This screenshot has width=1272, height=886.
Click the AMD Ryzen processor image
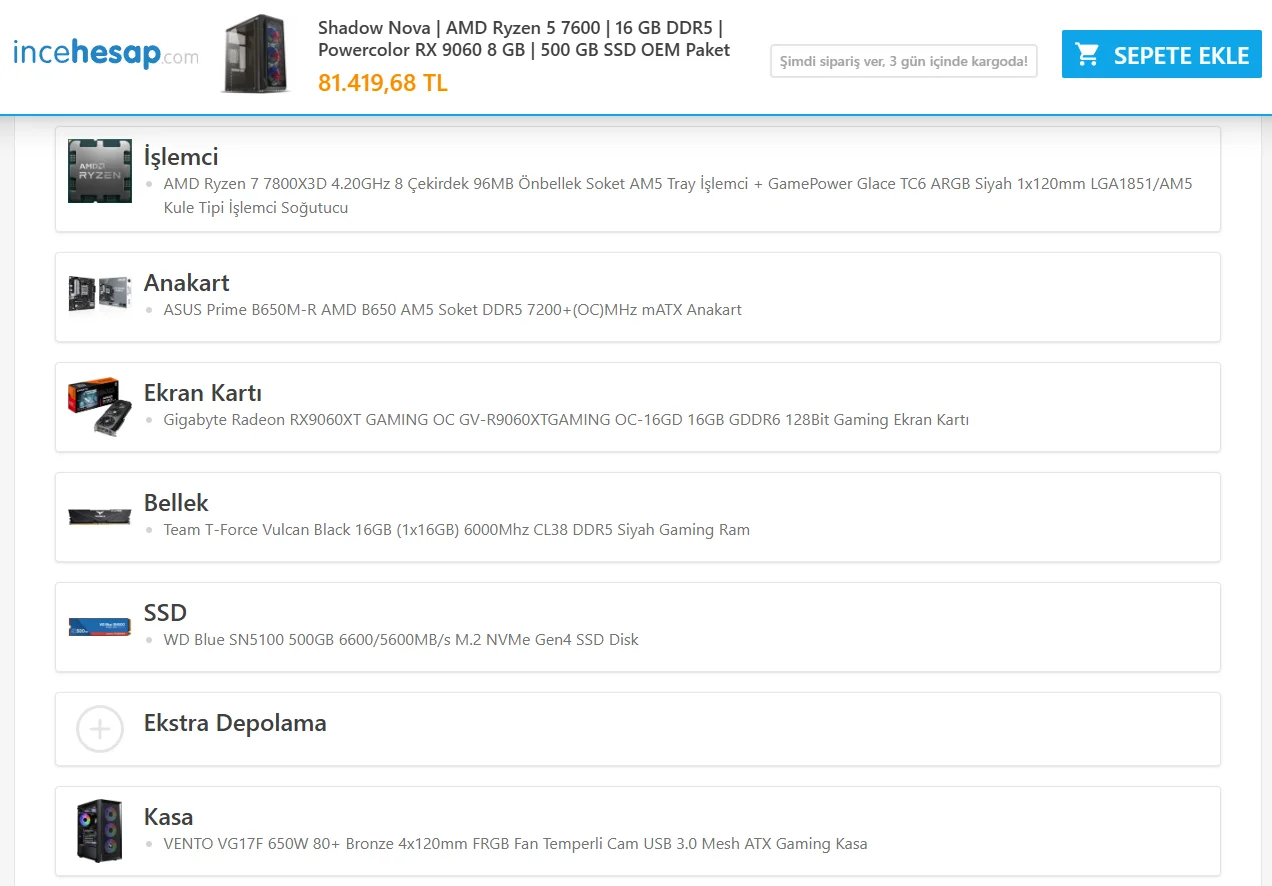(x=100, y=171)
